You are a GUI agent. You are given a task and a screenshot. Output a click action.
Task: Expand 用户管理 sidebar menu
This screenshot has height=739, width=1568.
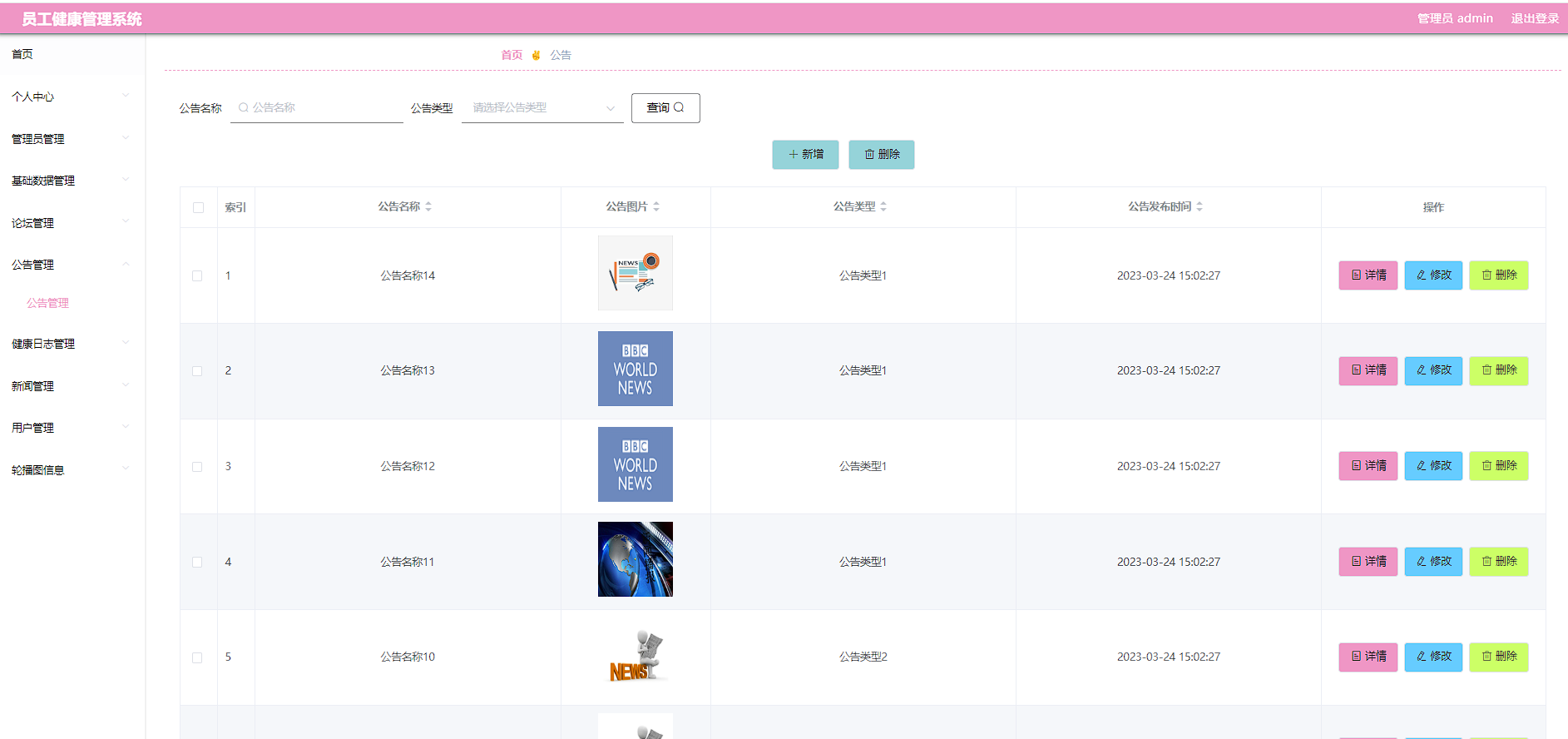72,428
